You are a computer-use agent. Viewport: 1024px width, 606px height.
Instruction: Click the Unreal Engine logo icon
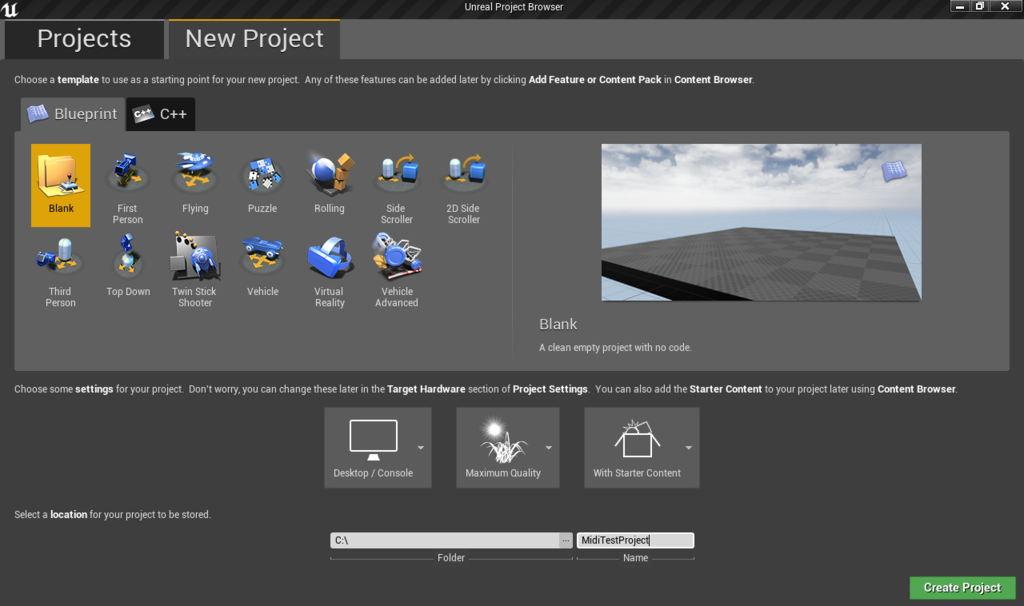point(10,8)
